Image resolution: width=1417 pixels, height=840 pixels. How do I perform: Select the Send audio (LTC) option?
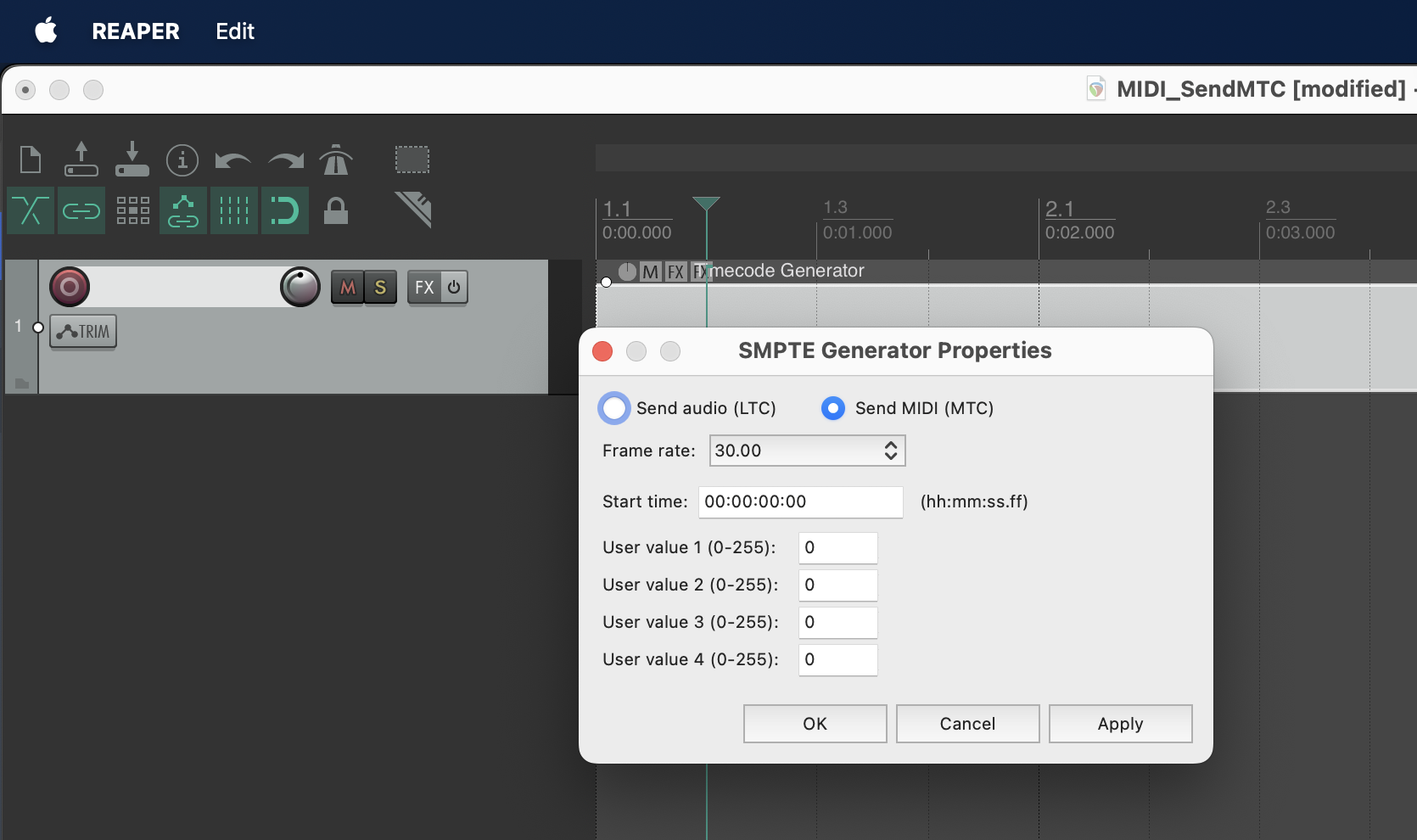point(614,408)
